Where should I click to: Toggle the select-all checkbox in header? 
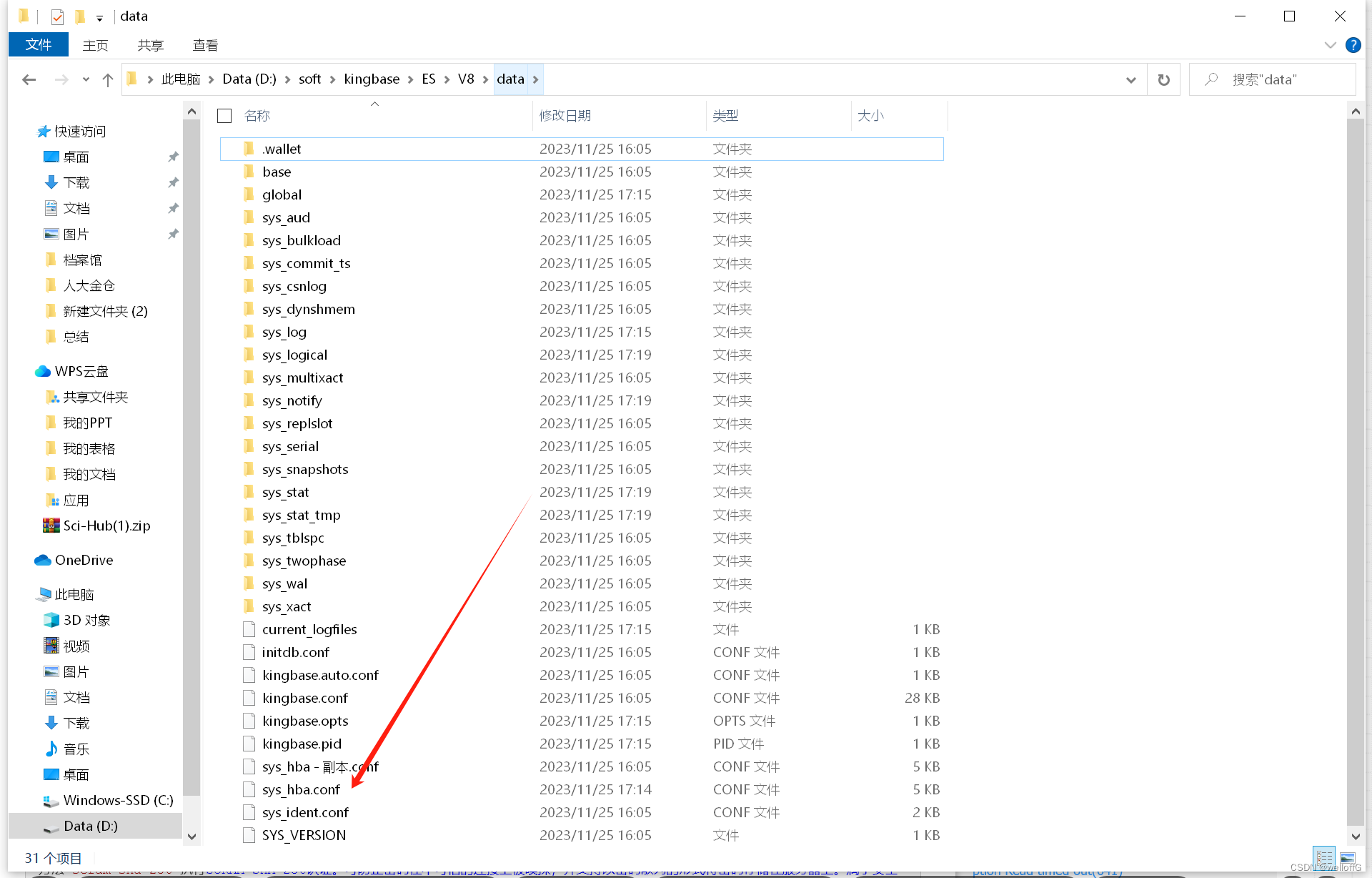point(224,116)
